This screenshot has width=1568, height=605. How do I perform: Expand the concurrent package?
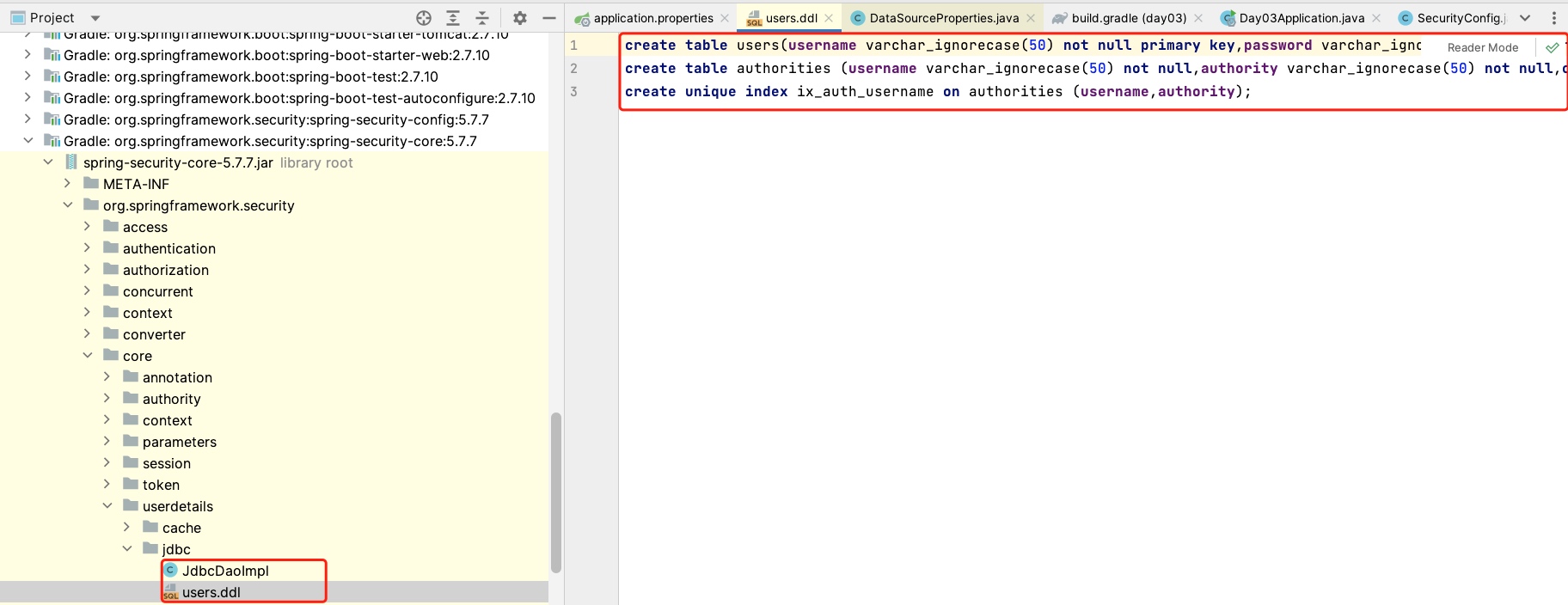click(87, 290)
